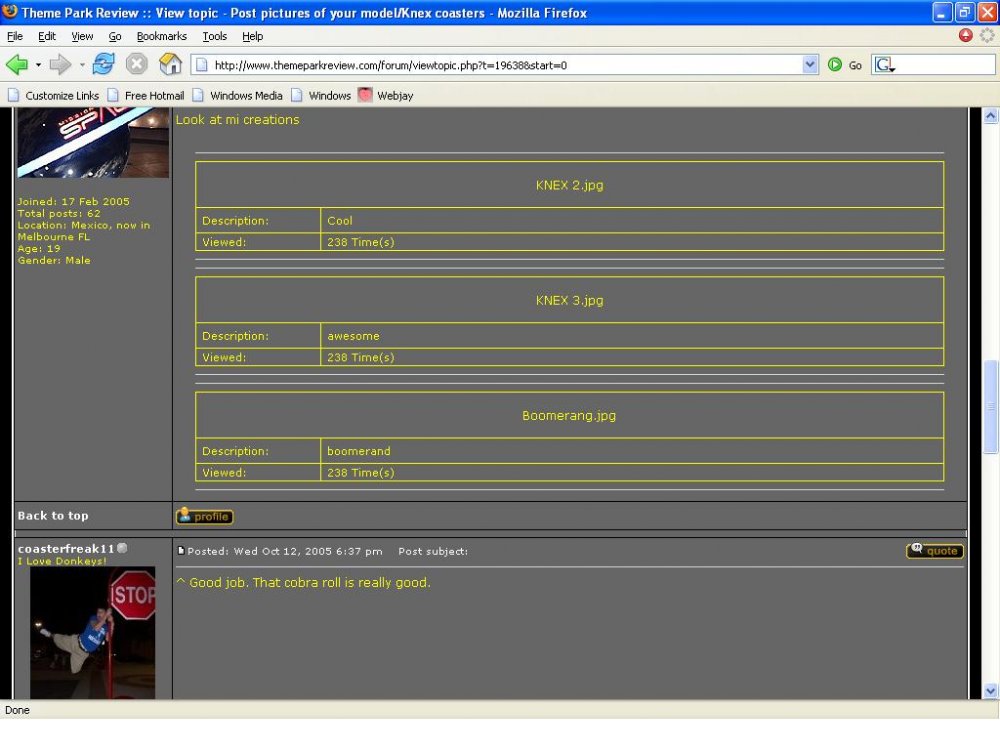Expand the URL address bar dropdown
This screenshot has width=1000, height=750.
[x=810, y=65]
